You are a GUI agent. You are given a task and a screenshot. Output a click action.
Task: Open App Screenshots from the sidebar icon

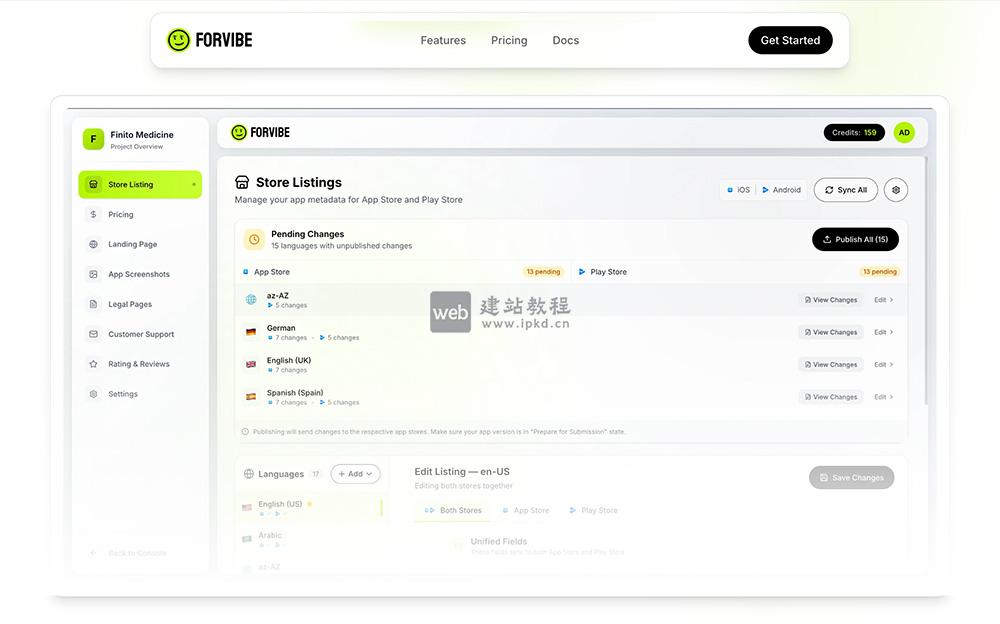(95, 274)
